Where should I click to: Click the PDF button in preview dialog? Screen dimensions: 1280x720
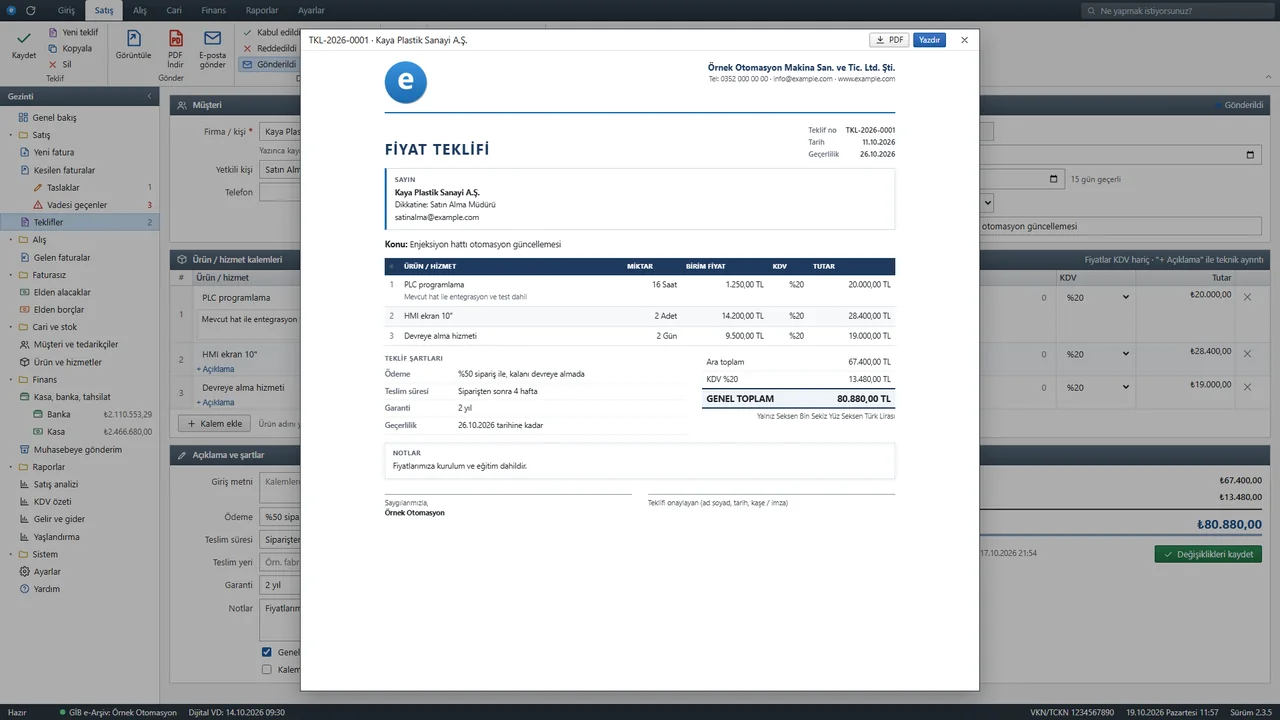pos(889,40)
